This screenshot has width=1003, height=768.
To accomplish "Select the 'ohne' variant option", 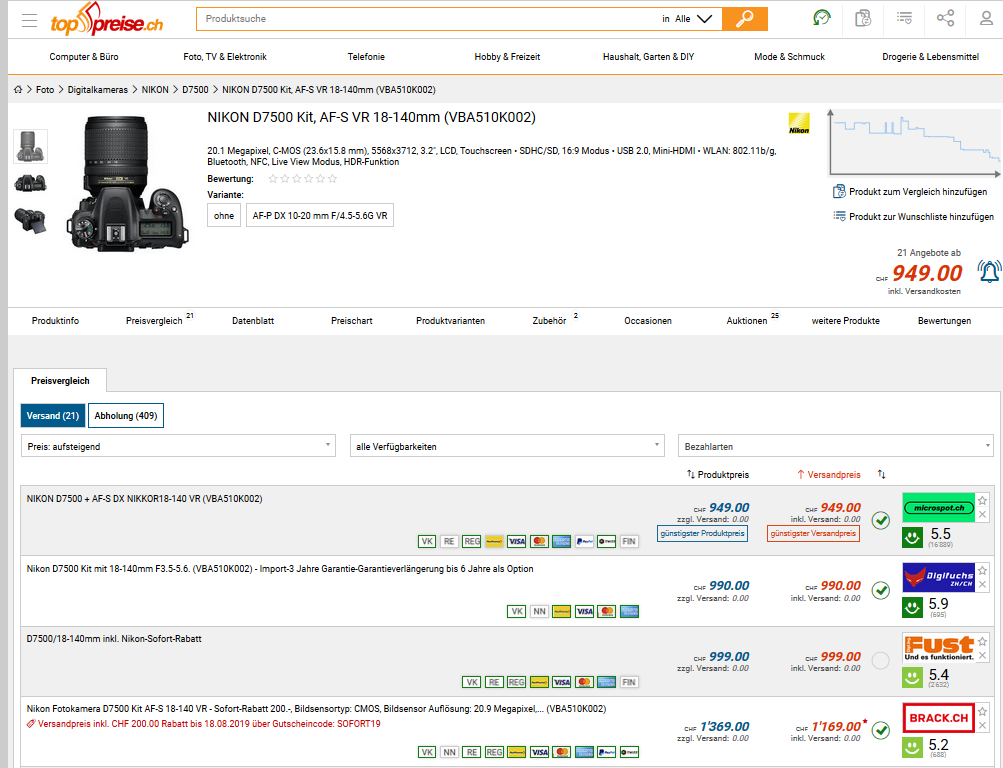I will pyautogui.click(x=224, y=215).
